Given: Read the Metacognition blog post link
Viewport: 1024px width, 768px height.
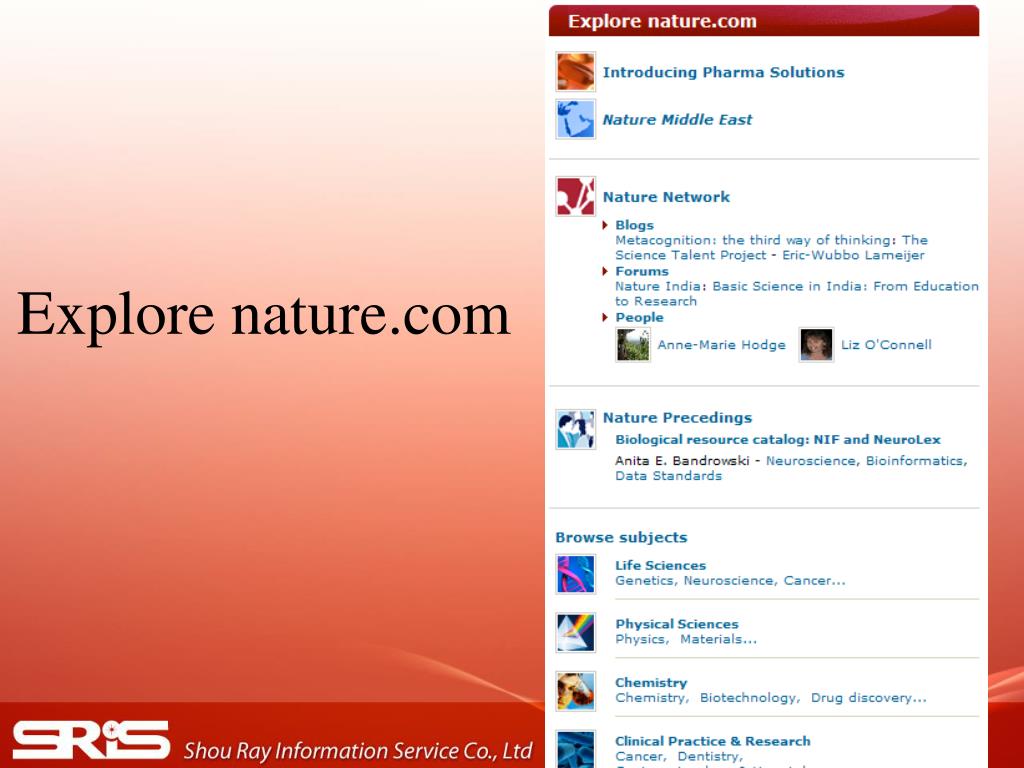Looking at the screenshot, I should (x=771, y=248).
